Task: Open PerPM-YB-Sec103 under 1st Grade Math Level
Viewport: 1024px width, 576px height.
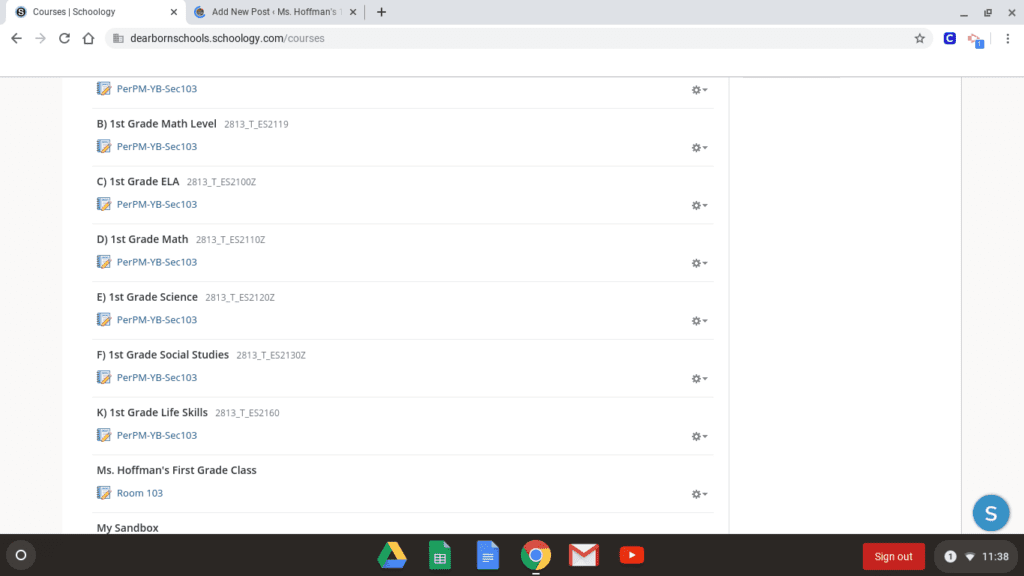Action: point(157,146)
